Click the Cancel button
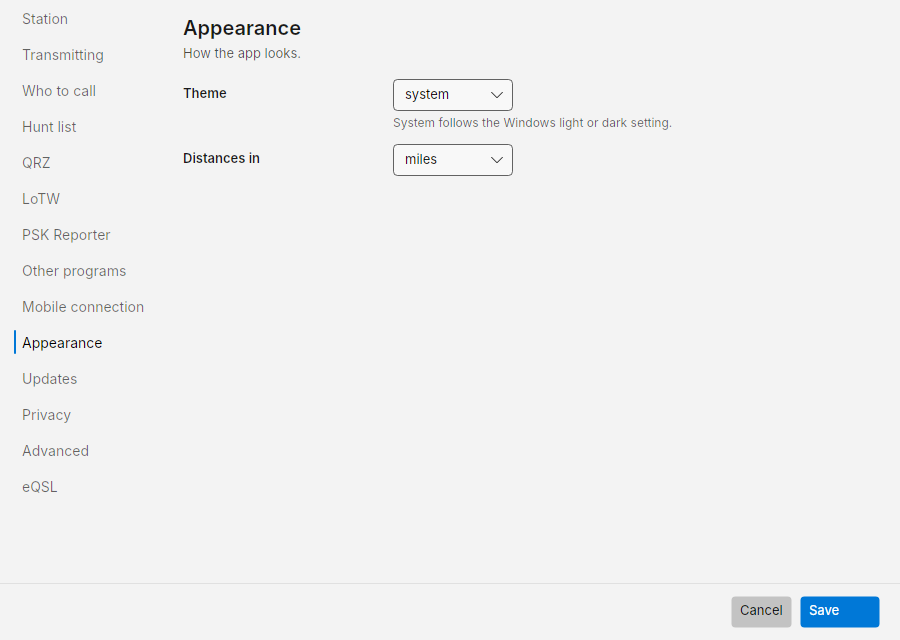This screenshot has height=640, width=900. [761, 611]
